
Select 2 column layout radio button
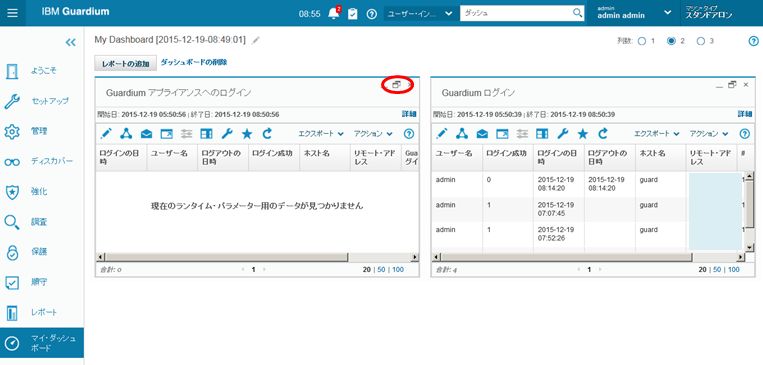[x=672, y=41]
